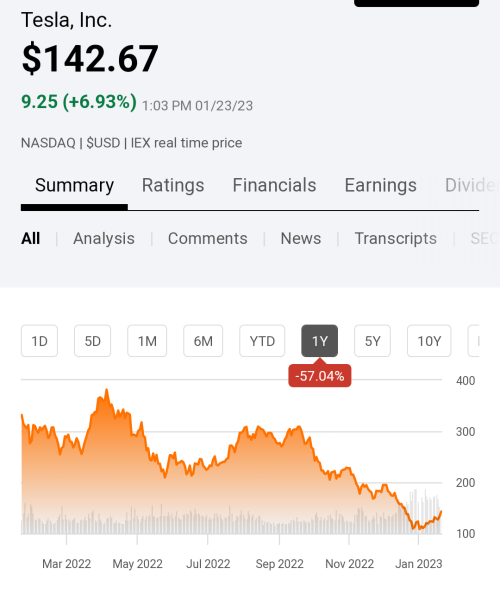Show 5Y price chart
Screen dimensions: 500x594
click(372, 341)
